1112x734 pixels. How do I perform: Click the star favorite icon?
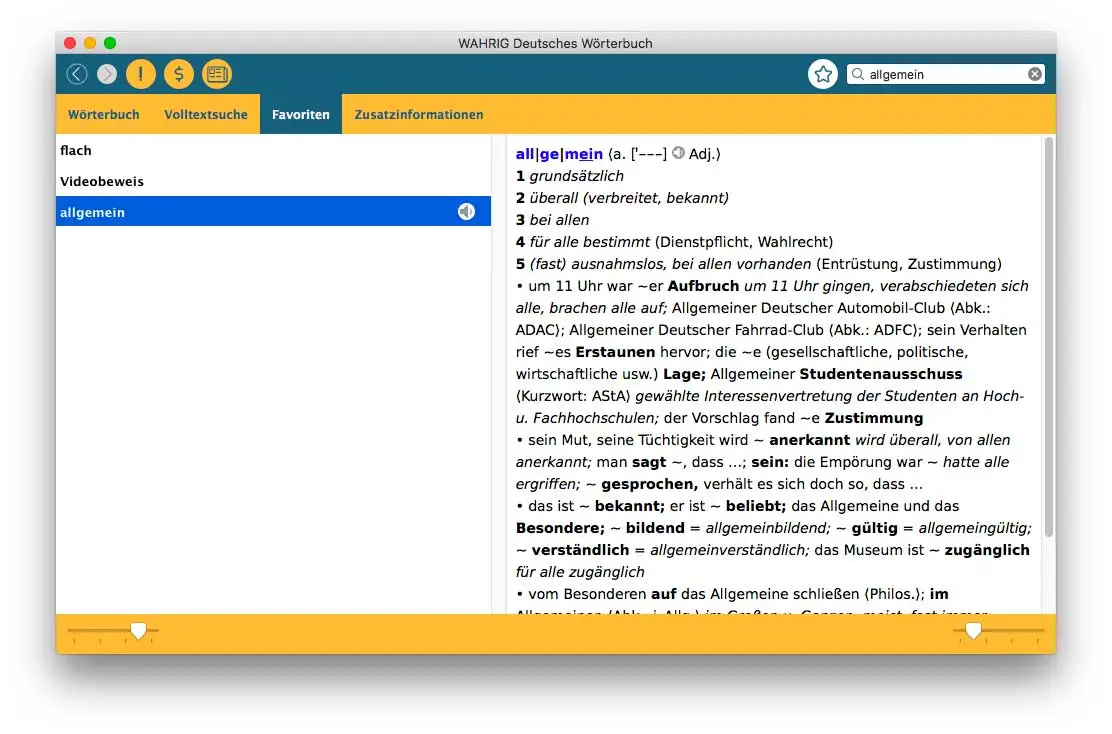click(x=822, y=73)
